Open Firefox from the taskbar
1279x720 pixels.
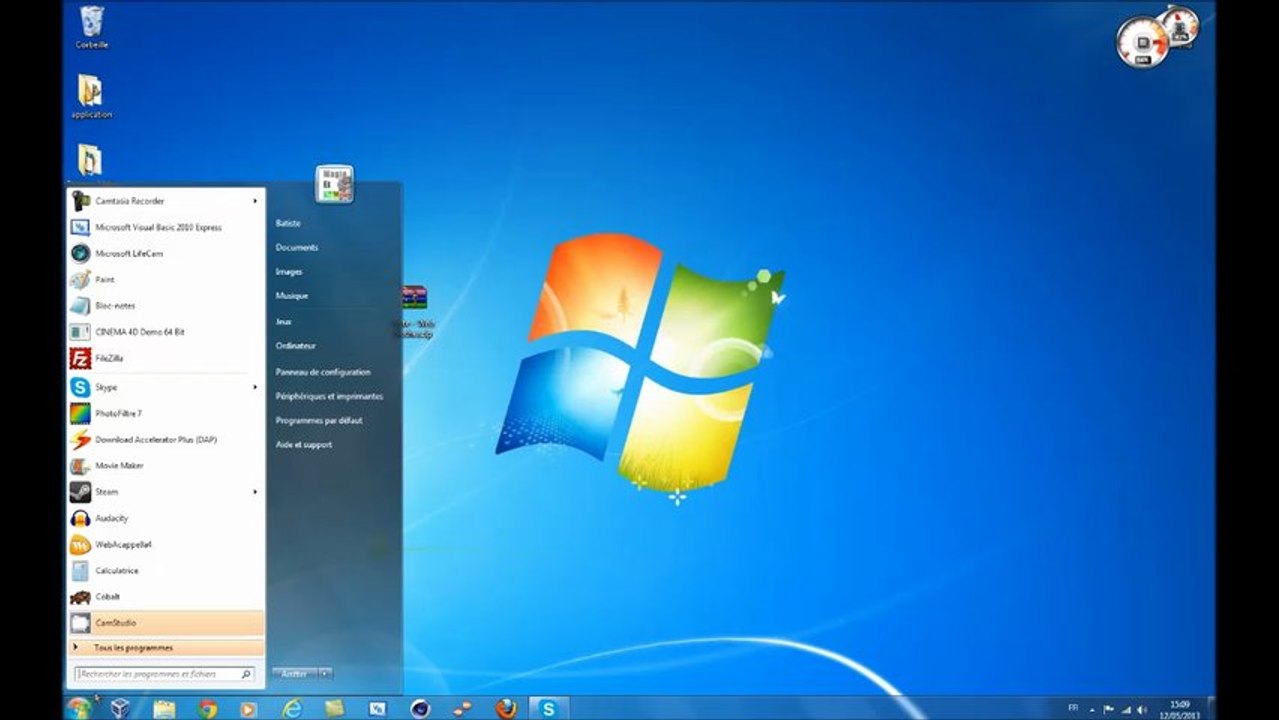click(x=507, y=708)
